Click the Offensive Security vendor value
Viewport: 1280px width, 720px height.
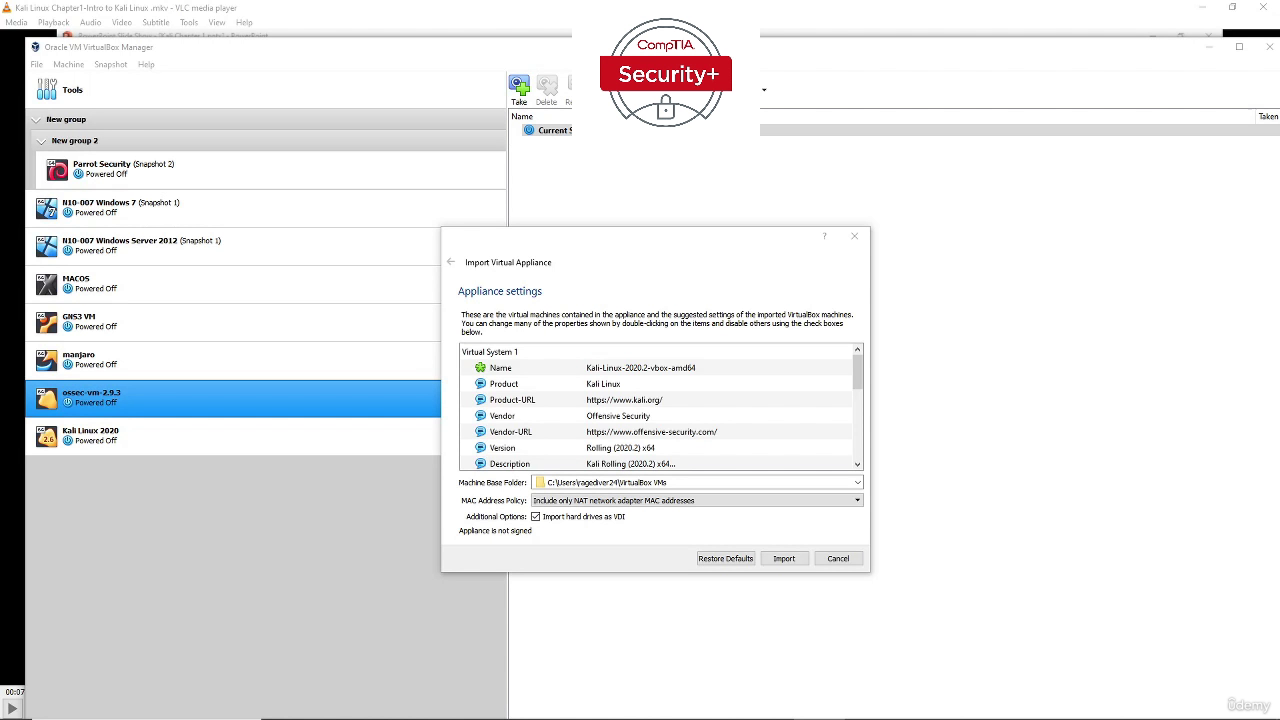618,416
